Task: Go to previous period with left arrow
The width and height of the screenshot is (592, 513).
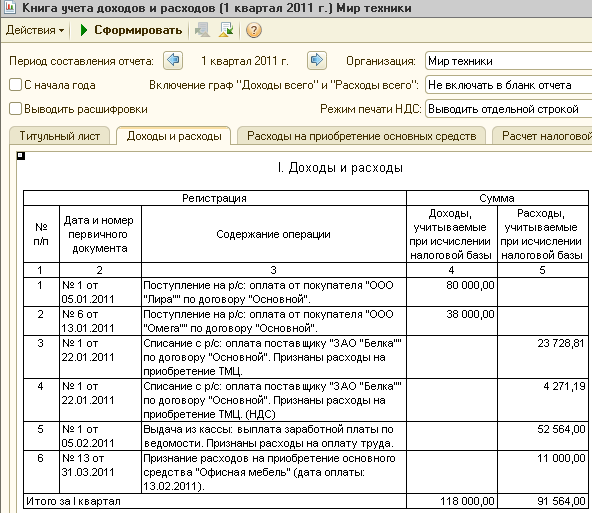Action: coord(173,60)
